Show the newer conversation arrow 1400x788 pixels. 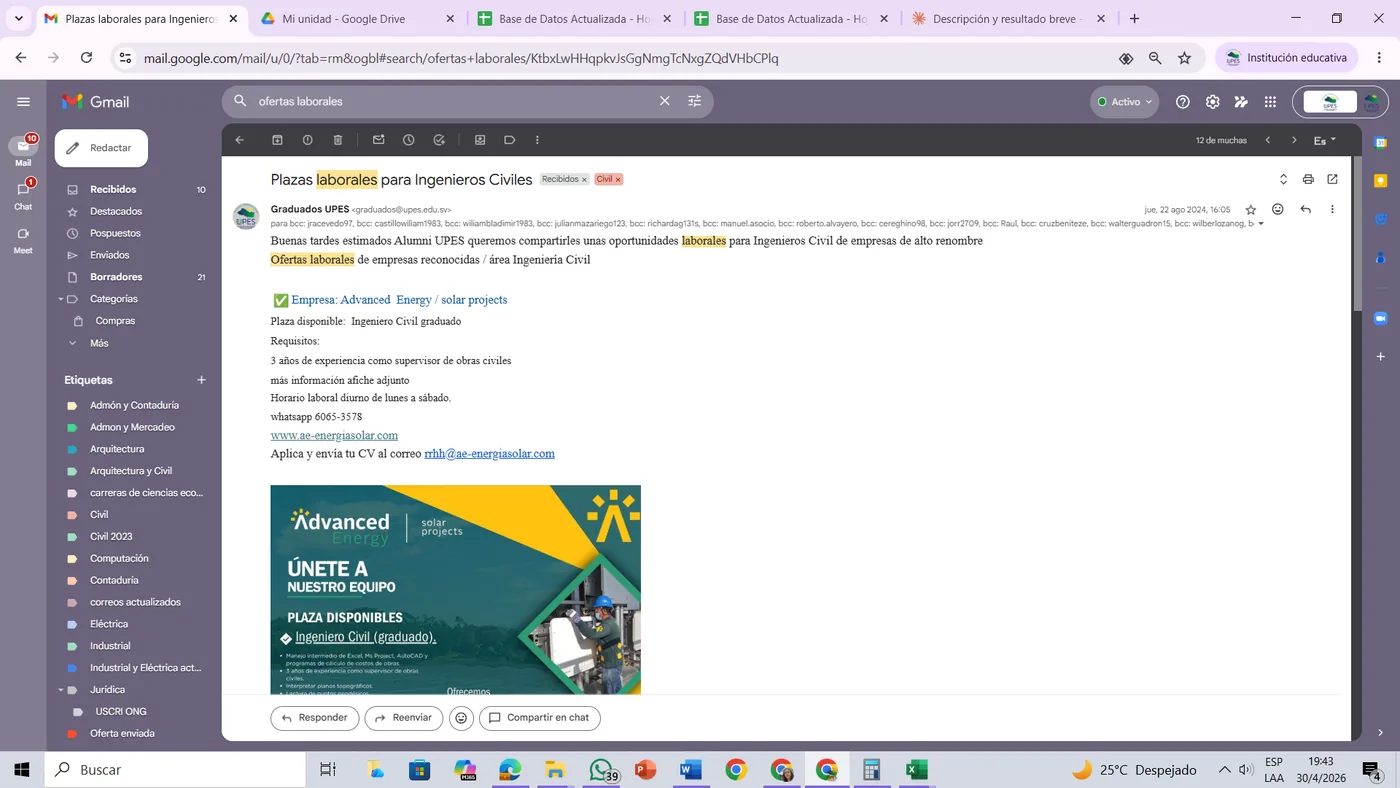click(1268, 140)
